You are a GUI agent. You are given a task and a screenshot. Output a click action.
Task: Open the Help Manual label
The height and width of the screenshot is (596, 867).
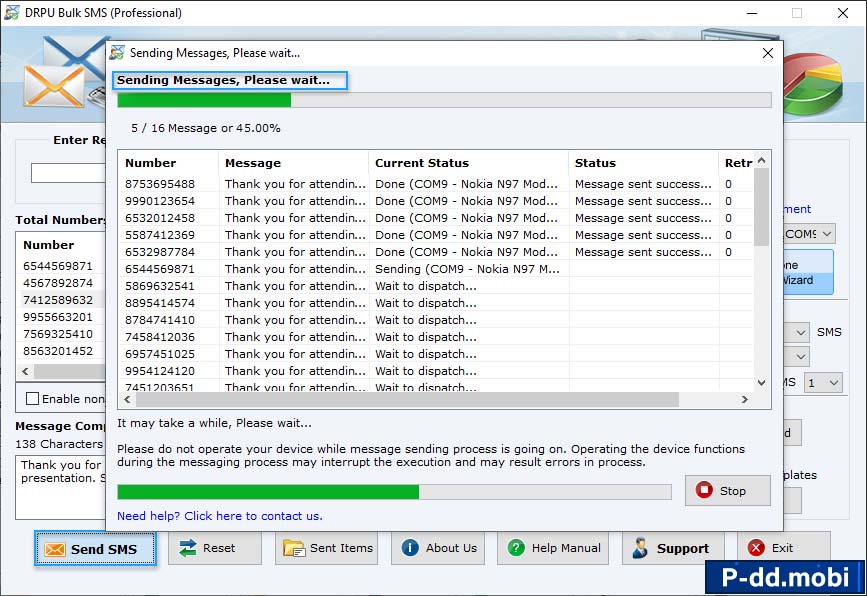pyautogui.click(x=566, y=548)
